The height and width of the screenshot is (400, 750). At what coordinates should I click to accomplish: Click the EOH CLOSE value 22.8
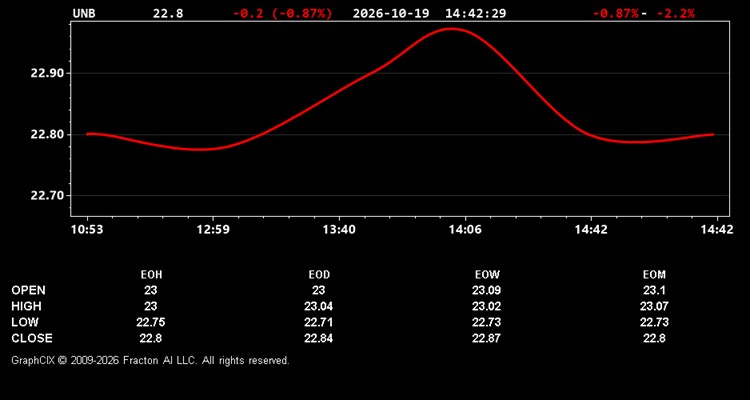pyautogui.click(x=151, y=338)
